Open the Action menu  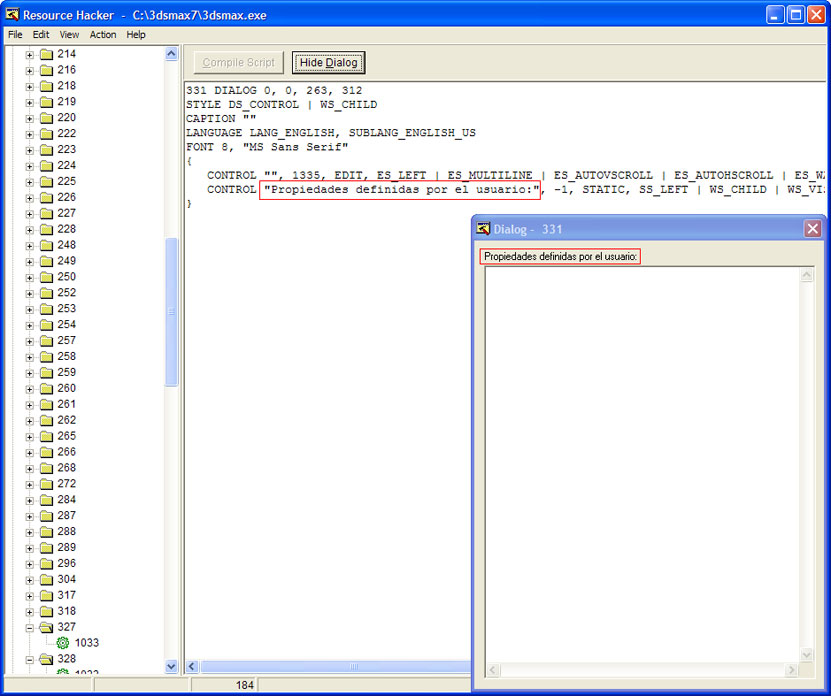[103, 34]
